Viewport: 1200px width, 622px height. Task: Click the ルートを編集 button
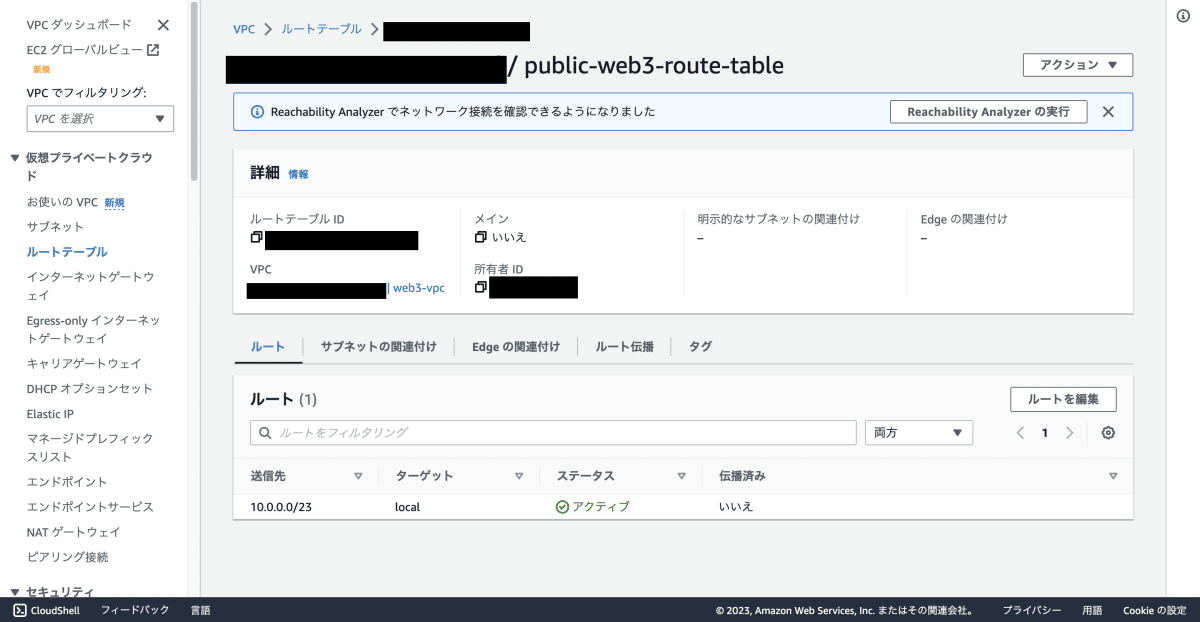pos(1063,399)
